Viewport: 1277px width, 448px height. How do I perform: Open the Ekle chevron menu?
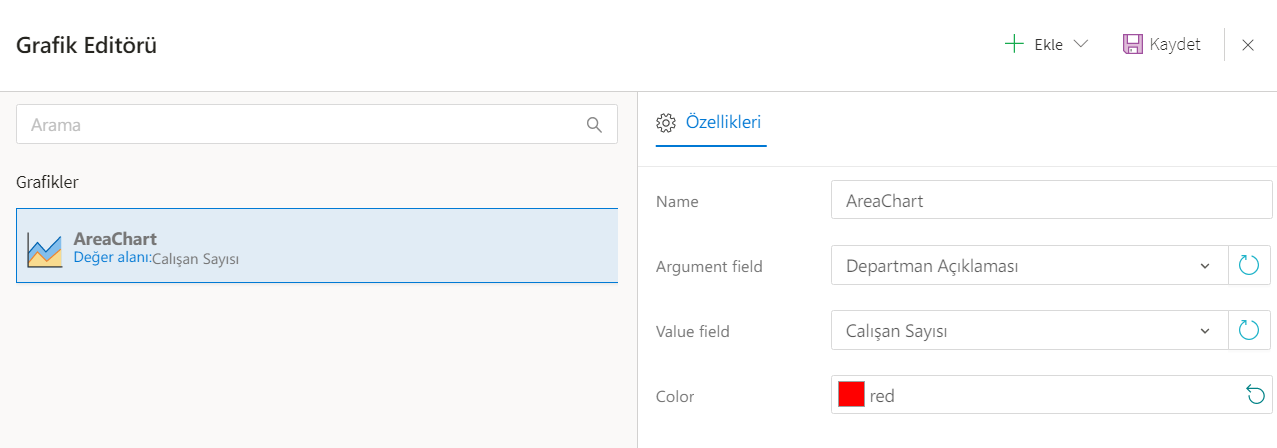click(1080, 44)
